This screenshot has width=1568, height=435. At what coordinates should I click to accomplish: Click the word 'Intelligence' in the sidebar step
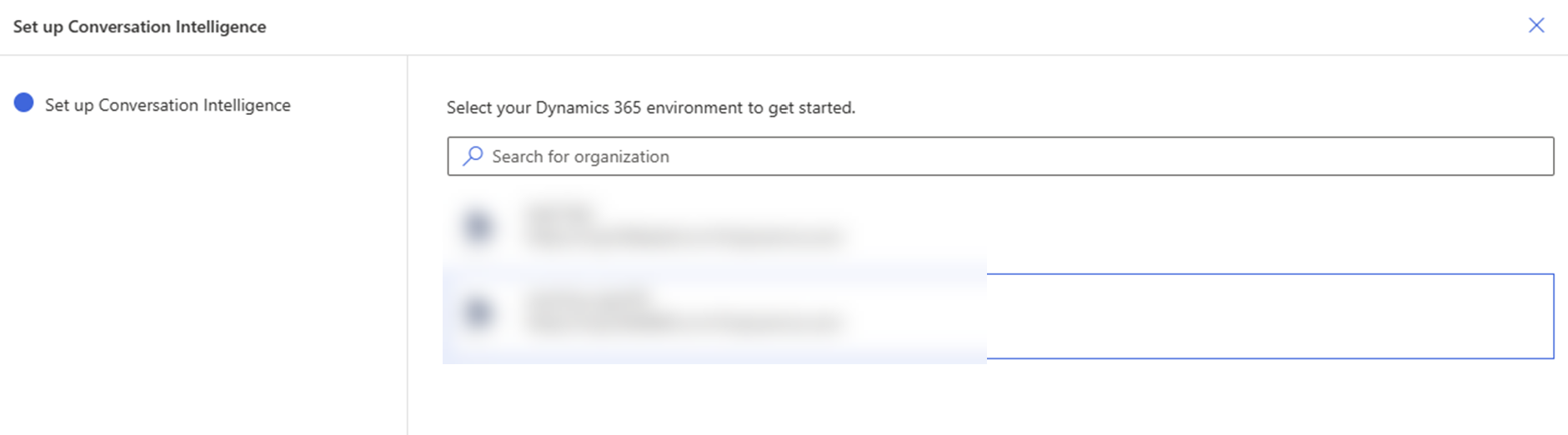(x=247, y=105)
